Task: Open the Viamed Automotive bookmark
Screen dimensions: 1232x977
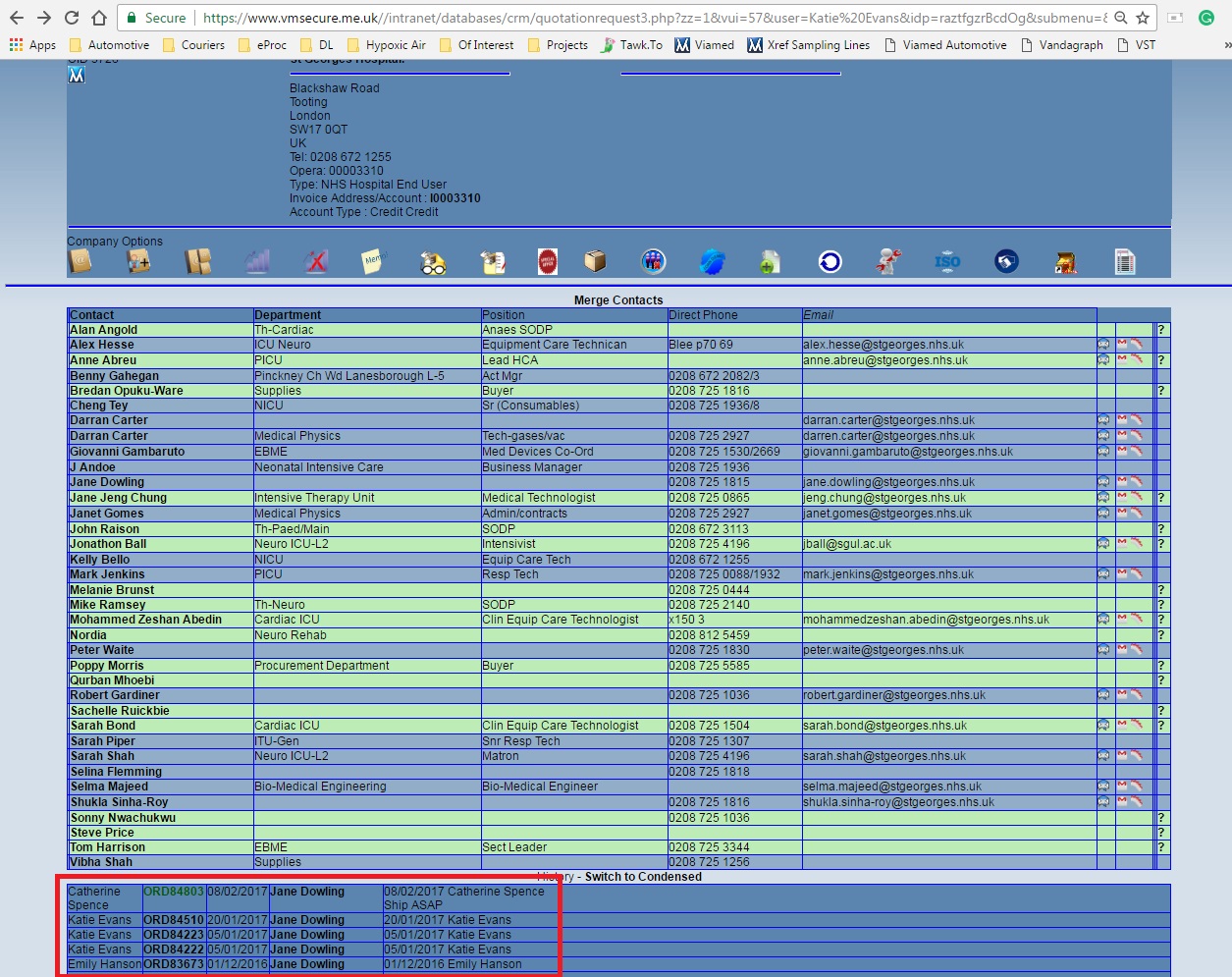Action: (x=944, y=45)
